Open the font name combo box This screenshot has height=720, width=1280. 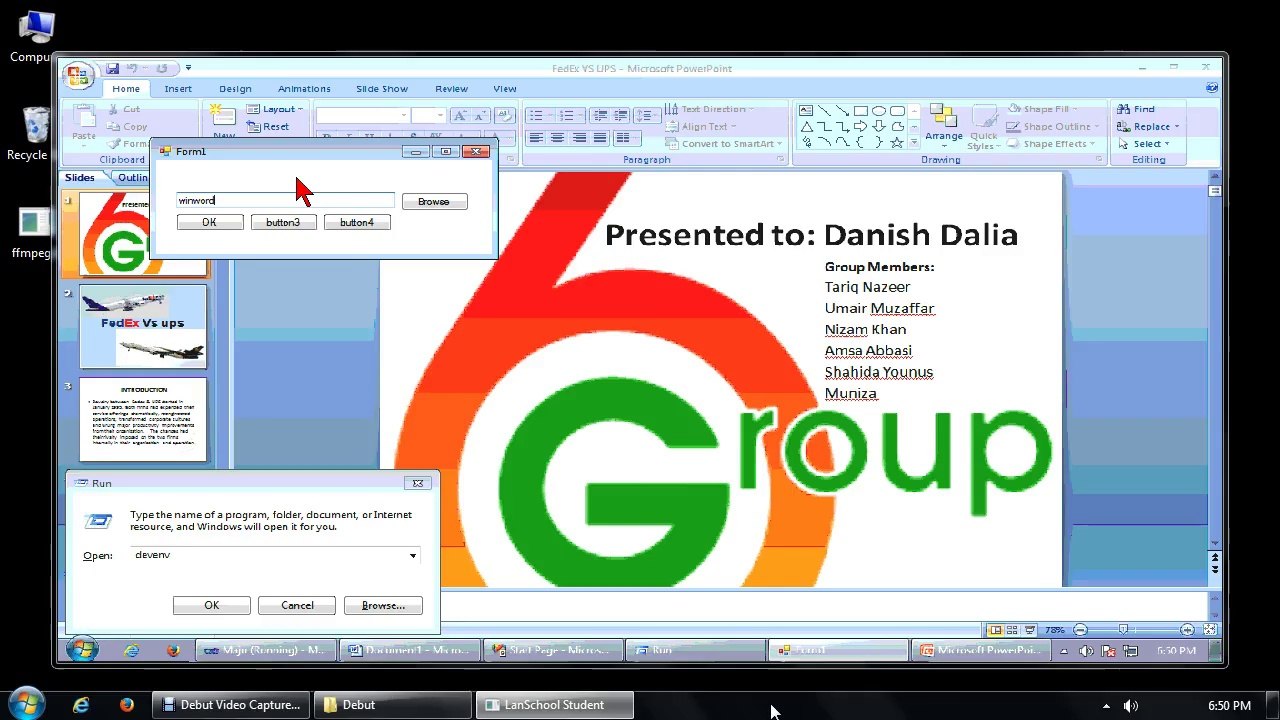[362, 116]
